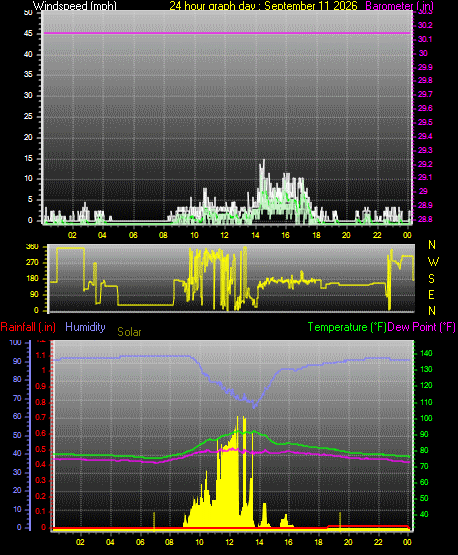Select the Humidity legend label
The width and height of the screenshot is (458, 555).
pos(85,327)
